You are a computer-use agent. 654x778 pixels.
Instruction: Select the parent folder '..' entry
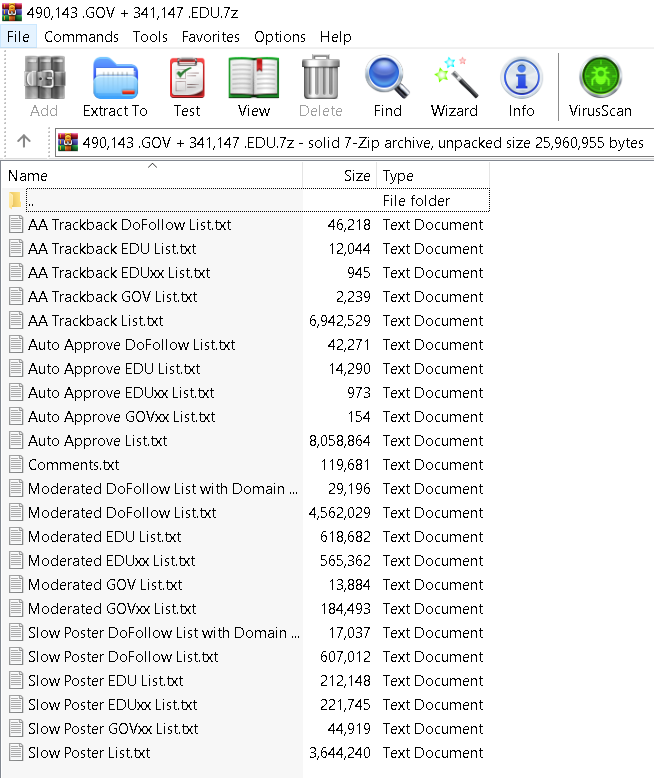tap(32, 201)
